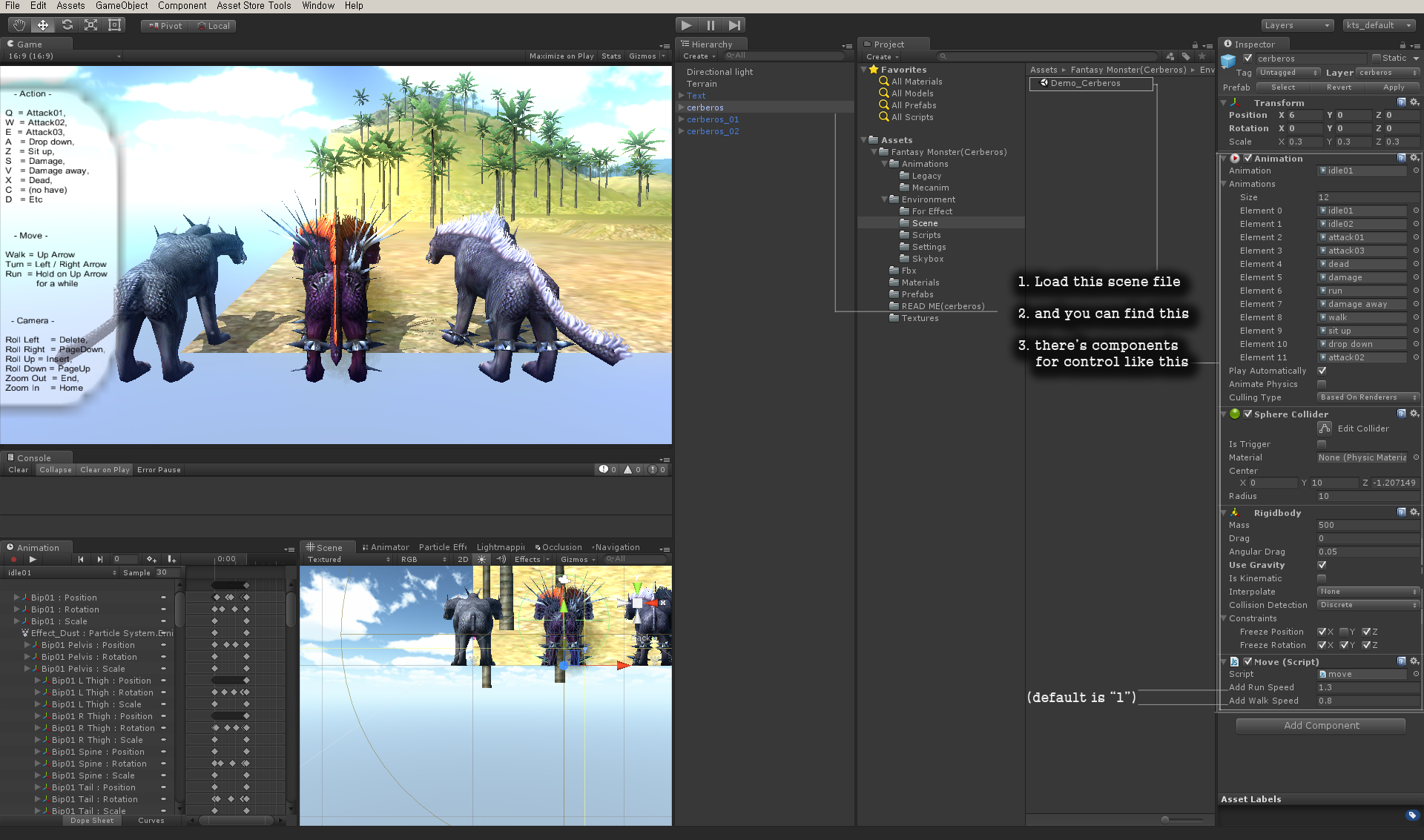Disable the Sphere Collider component checkbox
Viewport: 1424px width, 840px height.
coord(1247,414)
